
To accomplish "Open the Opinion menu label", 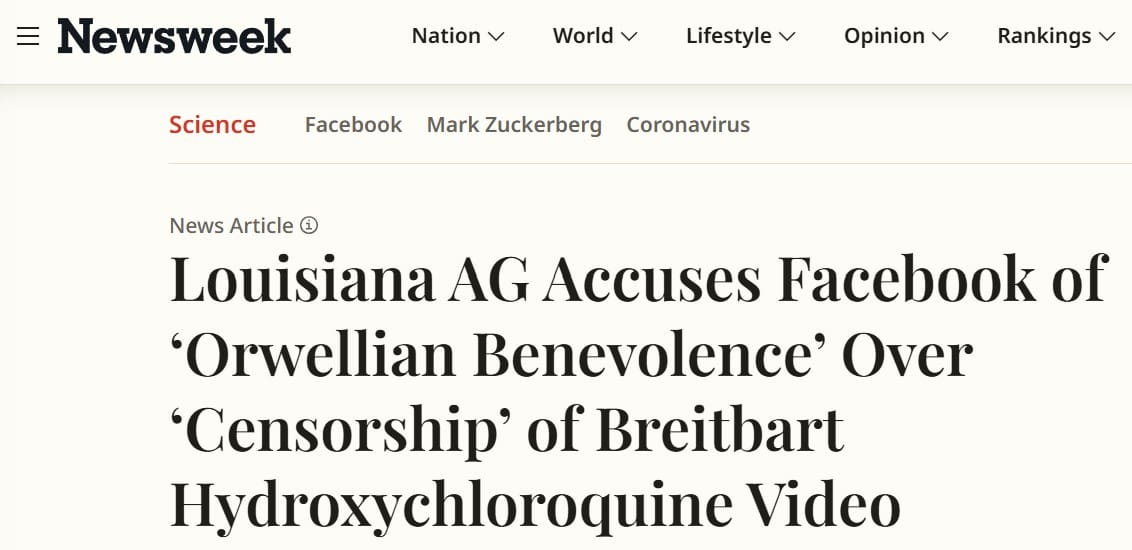I will click(x=884, y=36).
